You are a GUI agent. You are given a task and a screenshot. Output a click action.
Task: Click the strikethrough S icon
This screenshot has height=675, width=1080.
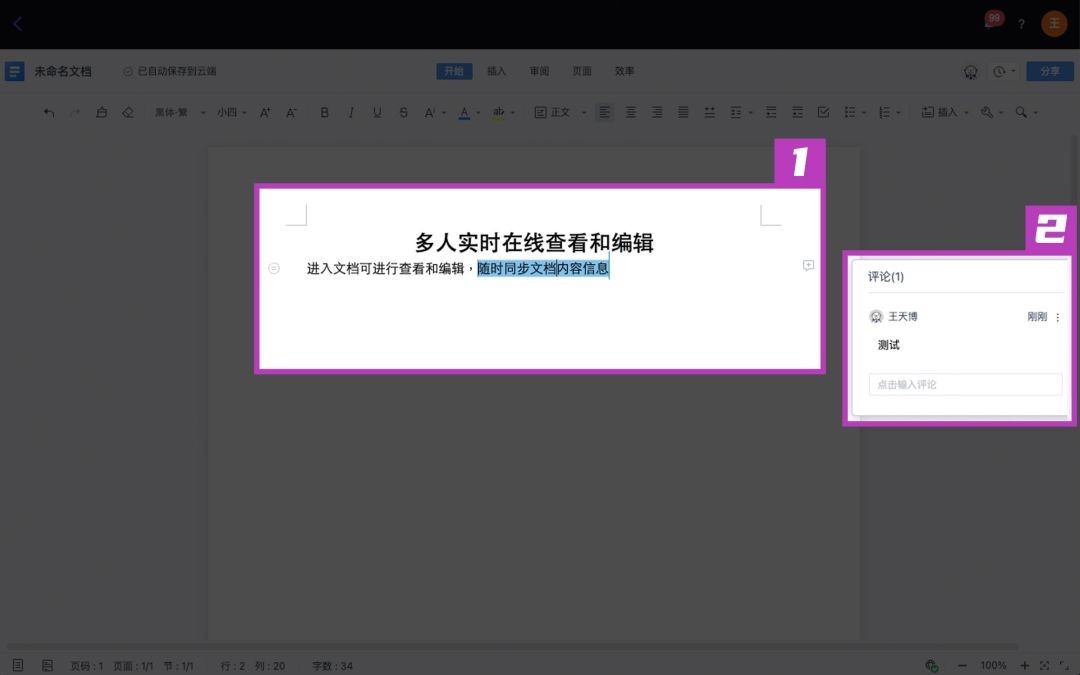click(x=403, y=113)
